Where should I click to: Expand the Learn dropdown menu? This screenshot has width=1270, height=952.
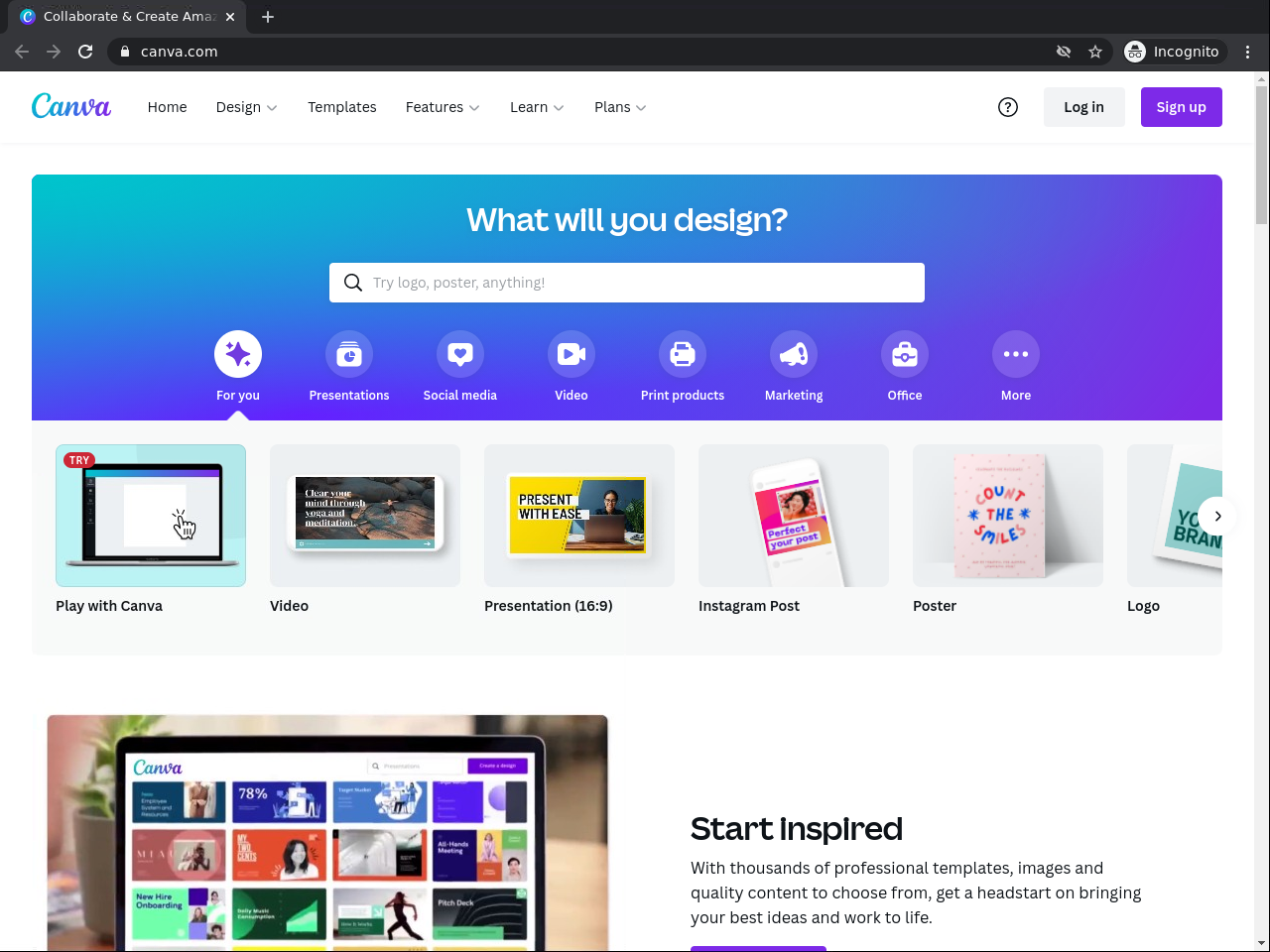click(x=537, y=107)
